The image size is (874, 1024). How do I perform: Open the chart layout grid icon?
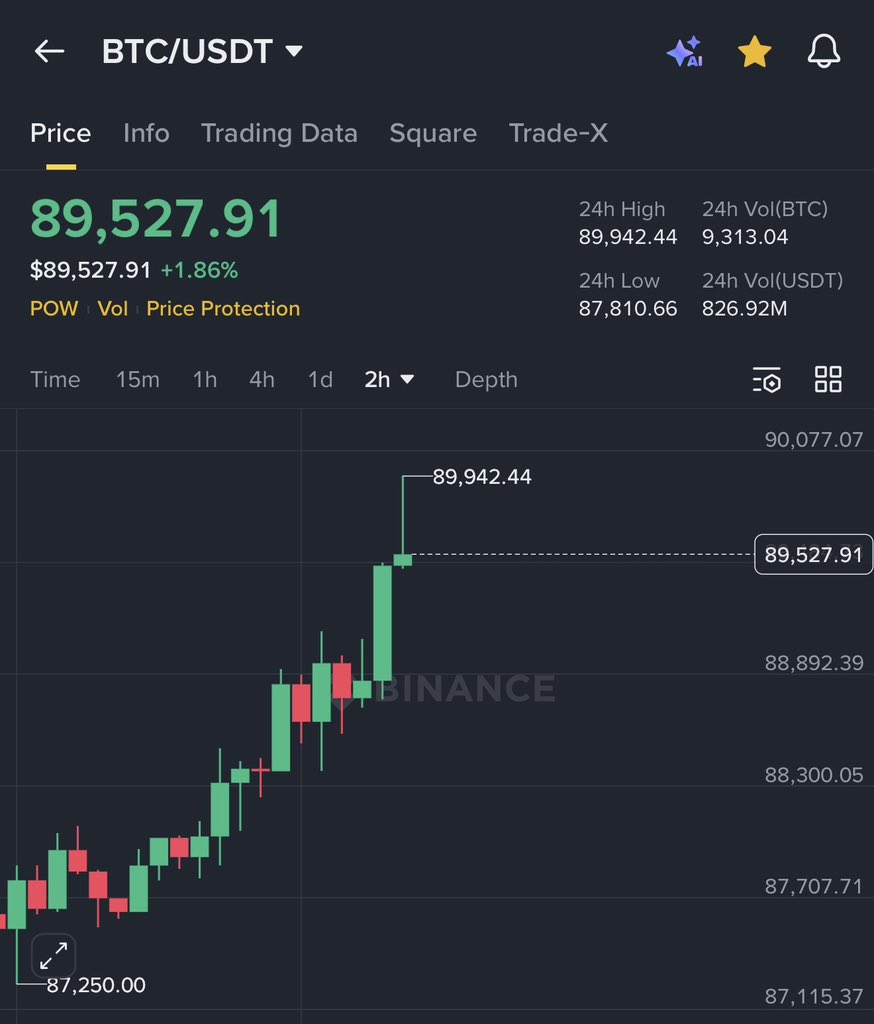click(828, 380)
